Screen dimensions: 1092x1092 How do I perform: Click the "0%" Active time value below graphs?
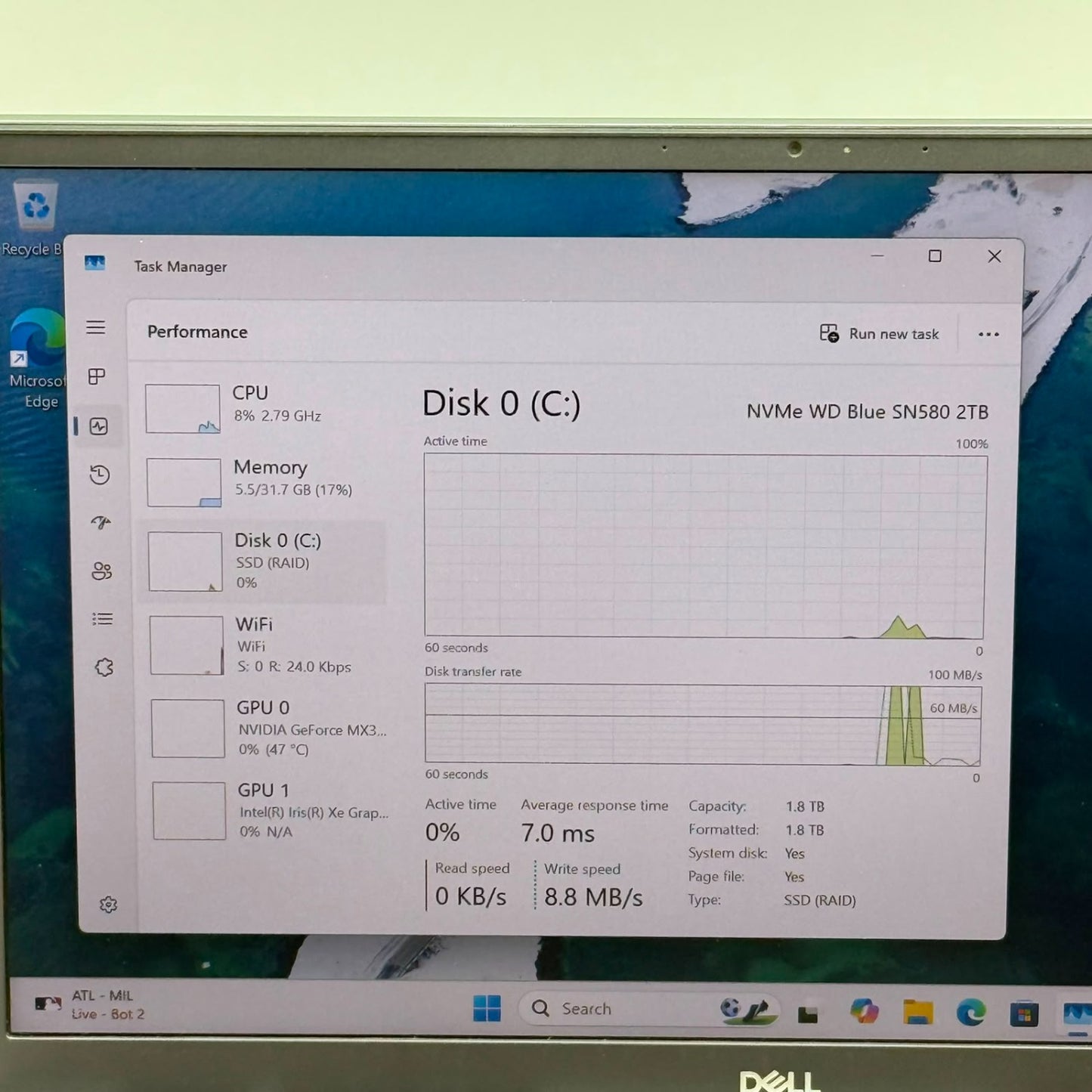tap(442, 832)
